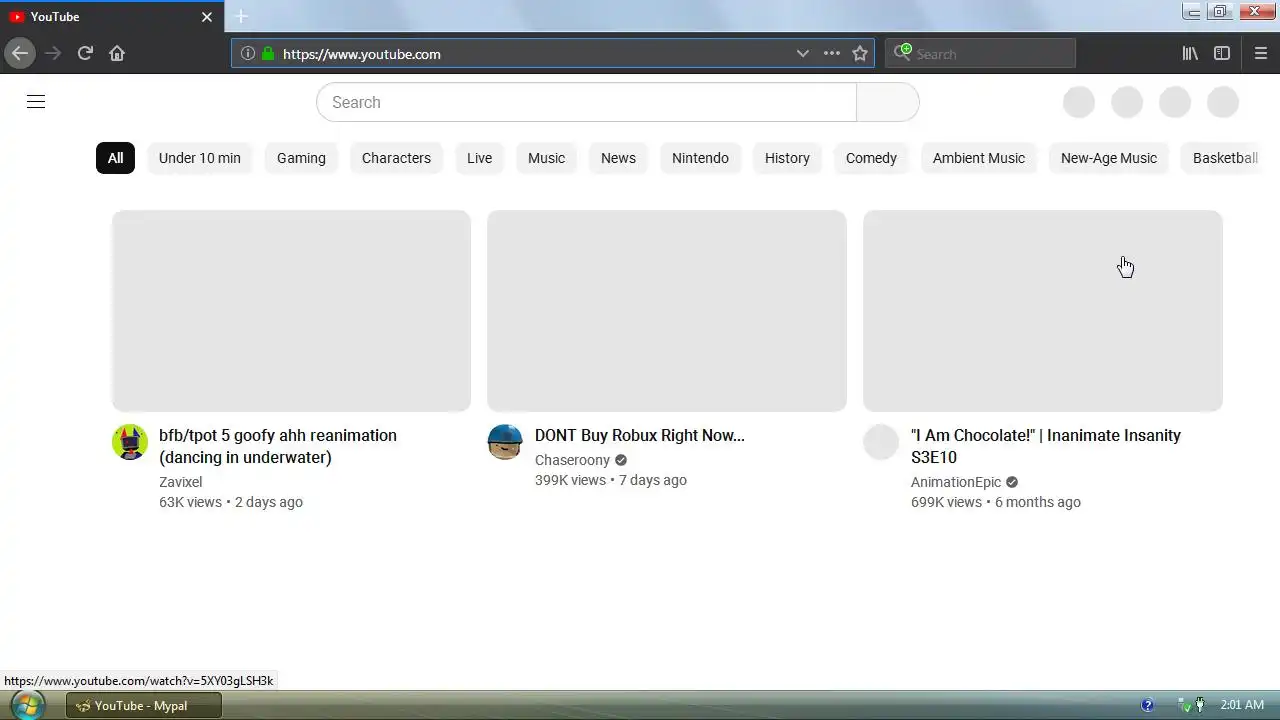Viewport: 1280px width, 720px height.
Task: Open the browser hamburger menu
Action: (1260, 53)
